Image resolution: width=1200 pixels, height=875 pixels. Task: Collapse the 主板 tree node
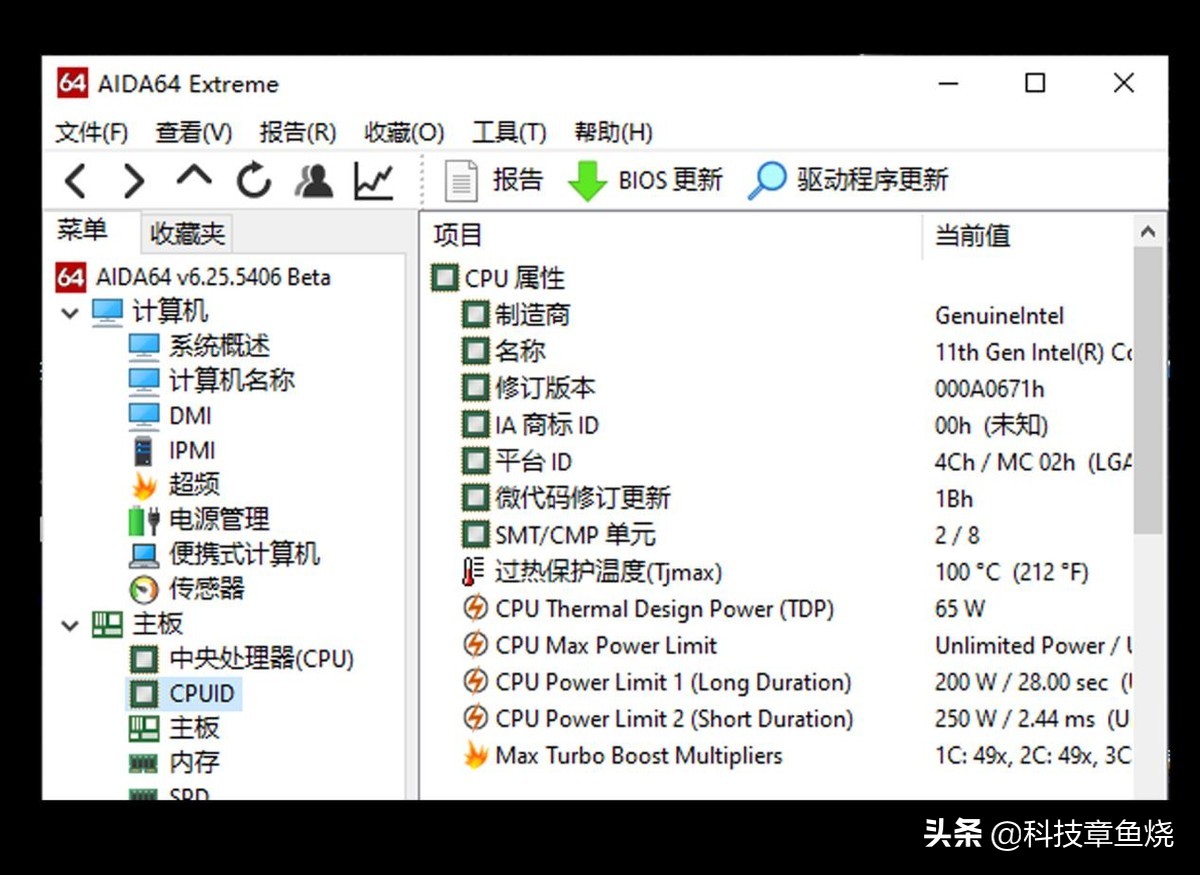[68, 625]
